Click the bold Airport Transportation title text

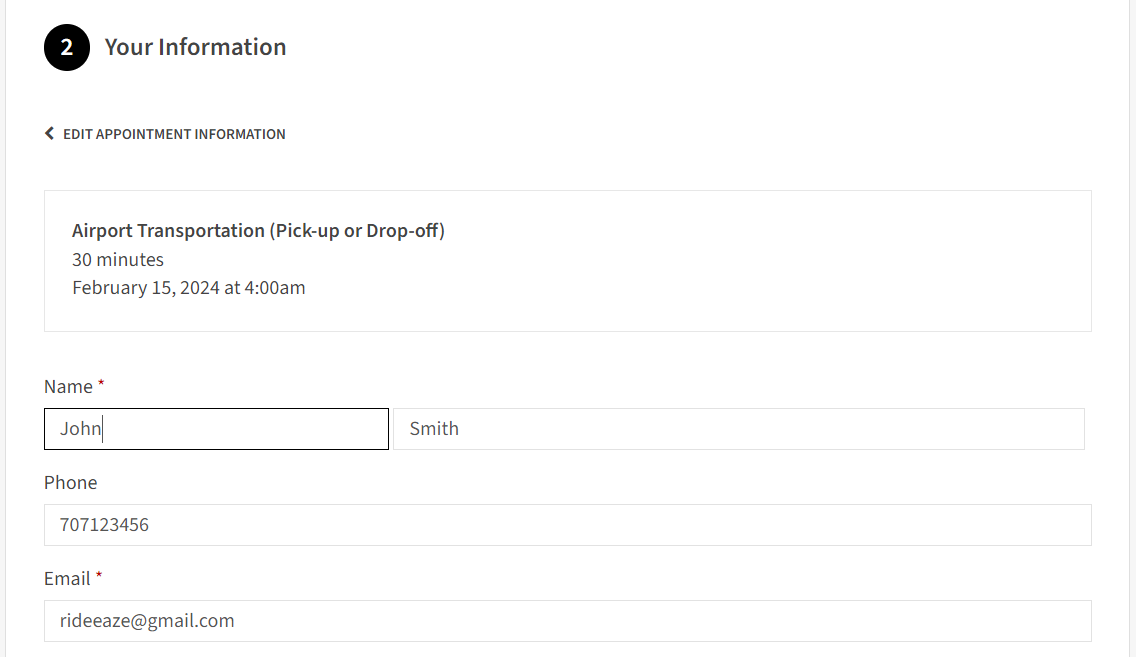click(x=168, y=231)
